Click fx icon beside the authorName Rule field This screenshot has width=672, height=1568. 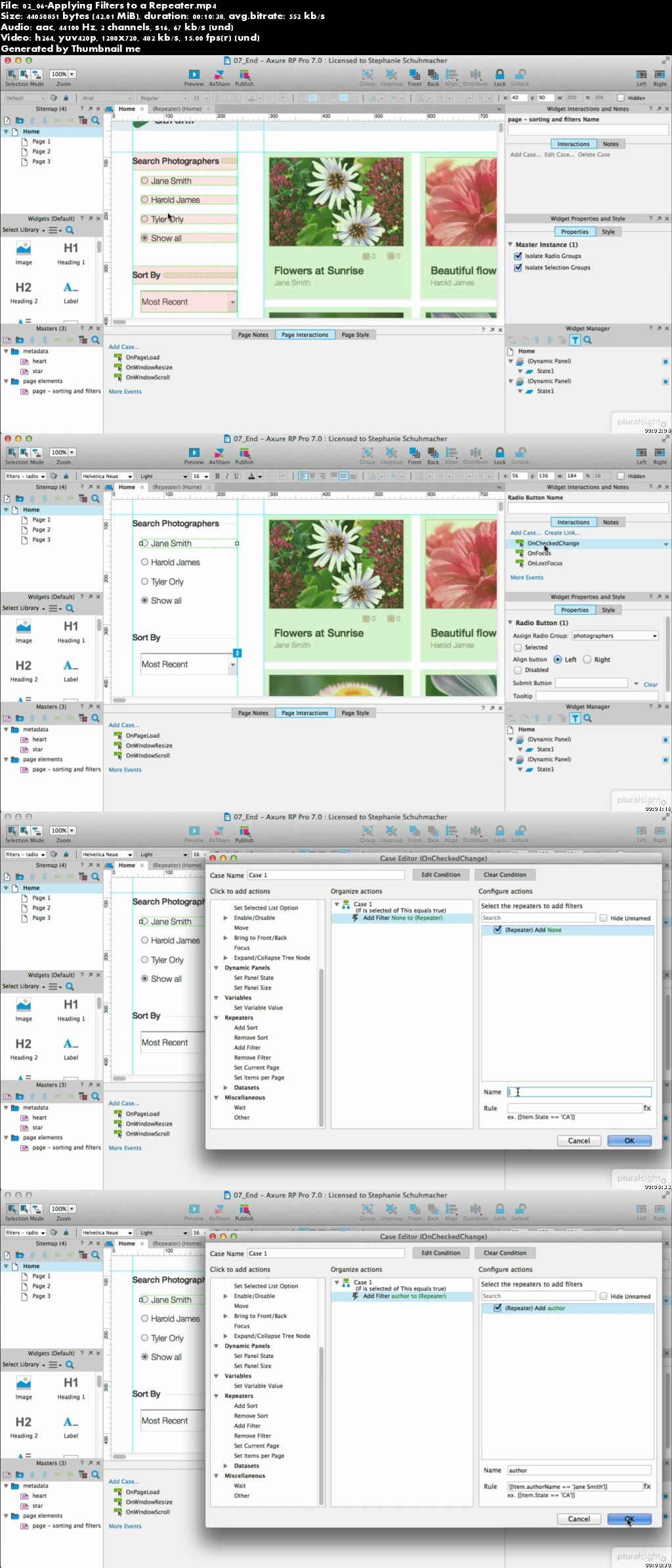[x=647, y=1486]
